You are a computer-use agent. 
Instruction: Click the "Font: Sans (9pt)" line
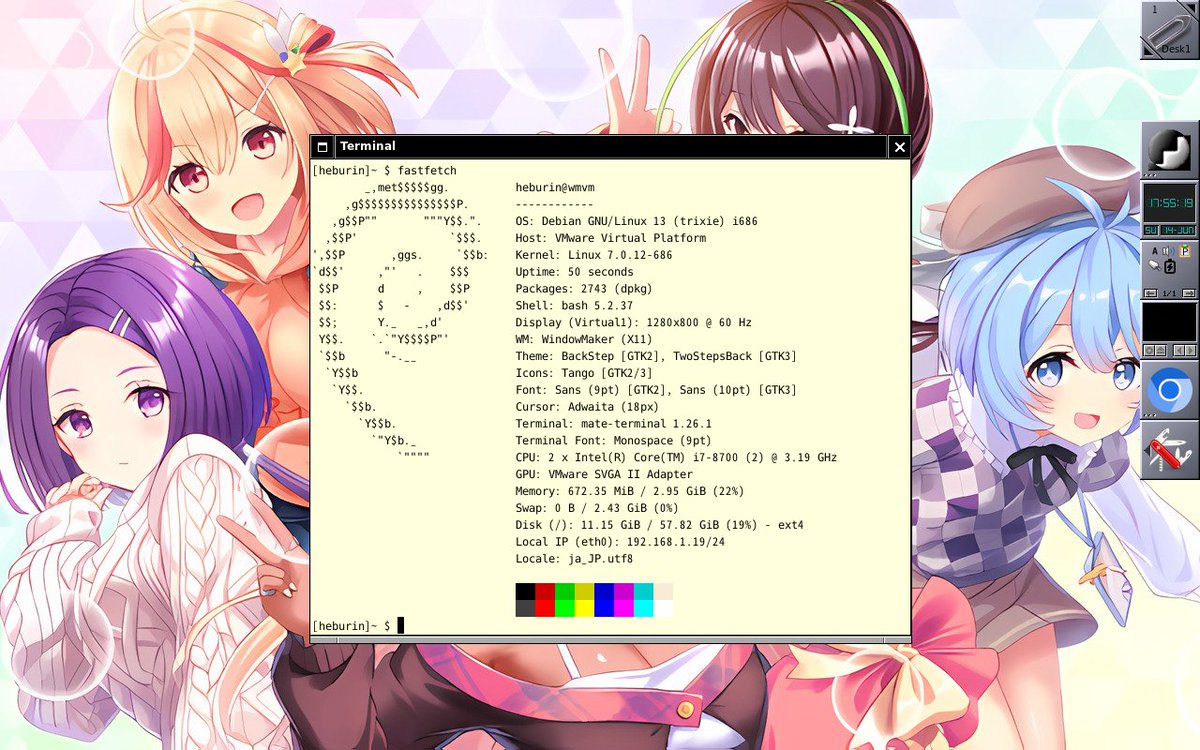656,390
